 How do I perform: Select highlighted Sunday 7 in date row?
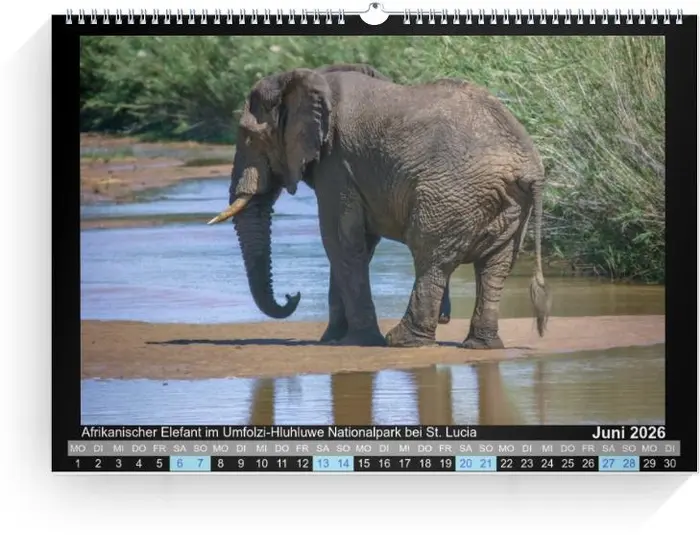200,463
